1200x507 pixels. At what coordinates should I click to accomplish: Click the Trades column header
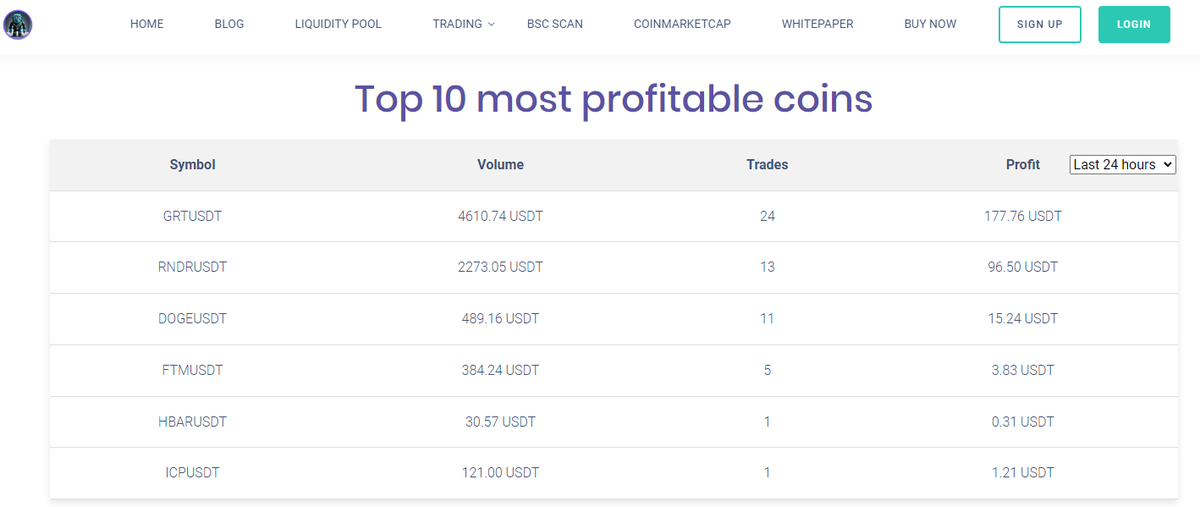point(767,165)
